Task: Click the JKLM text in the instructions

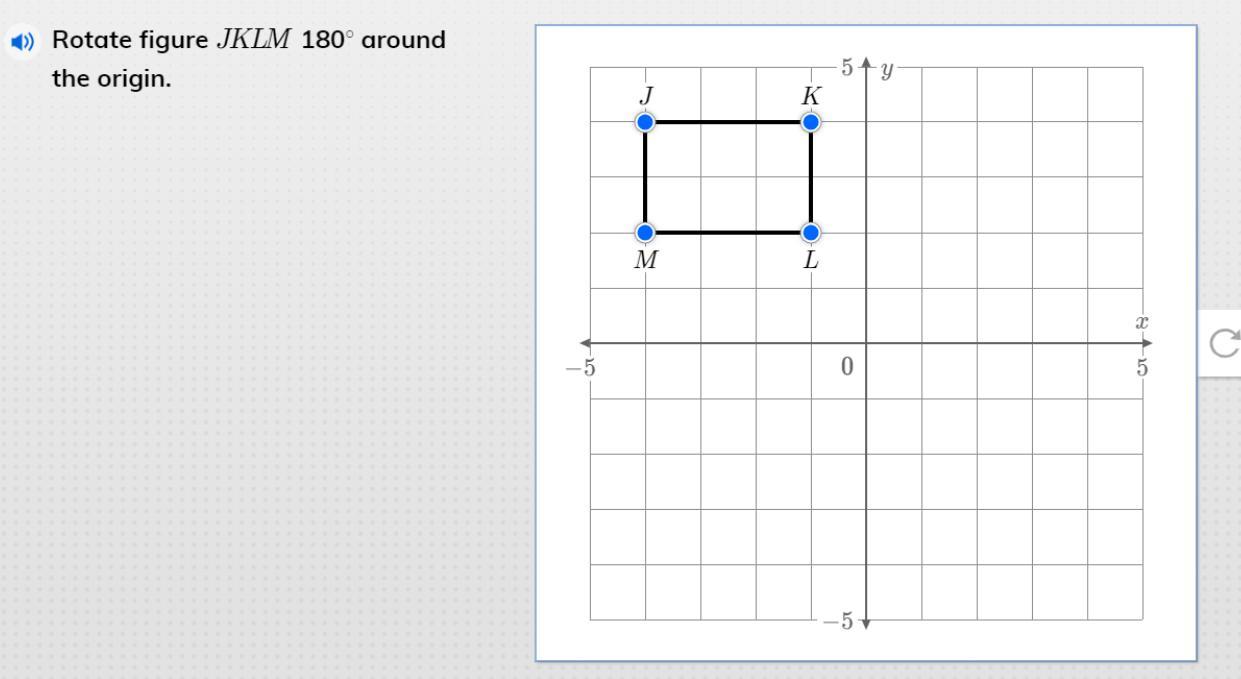Action: (x=254, y=41)
